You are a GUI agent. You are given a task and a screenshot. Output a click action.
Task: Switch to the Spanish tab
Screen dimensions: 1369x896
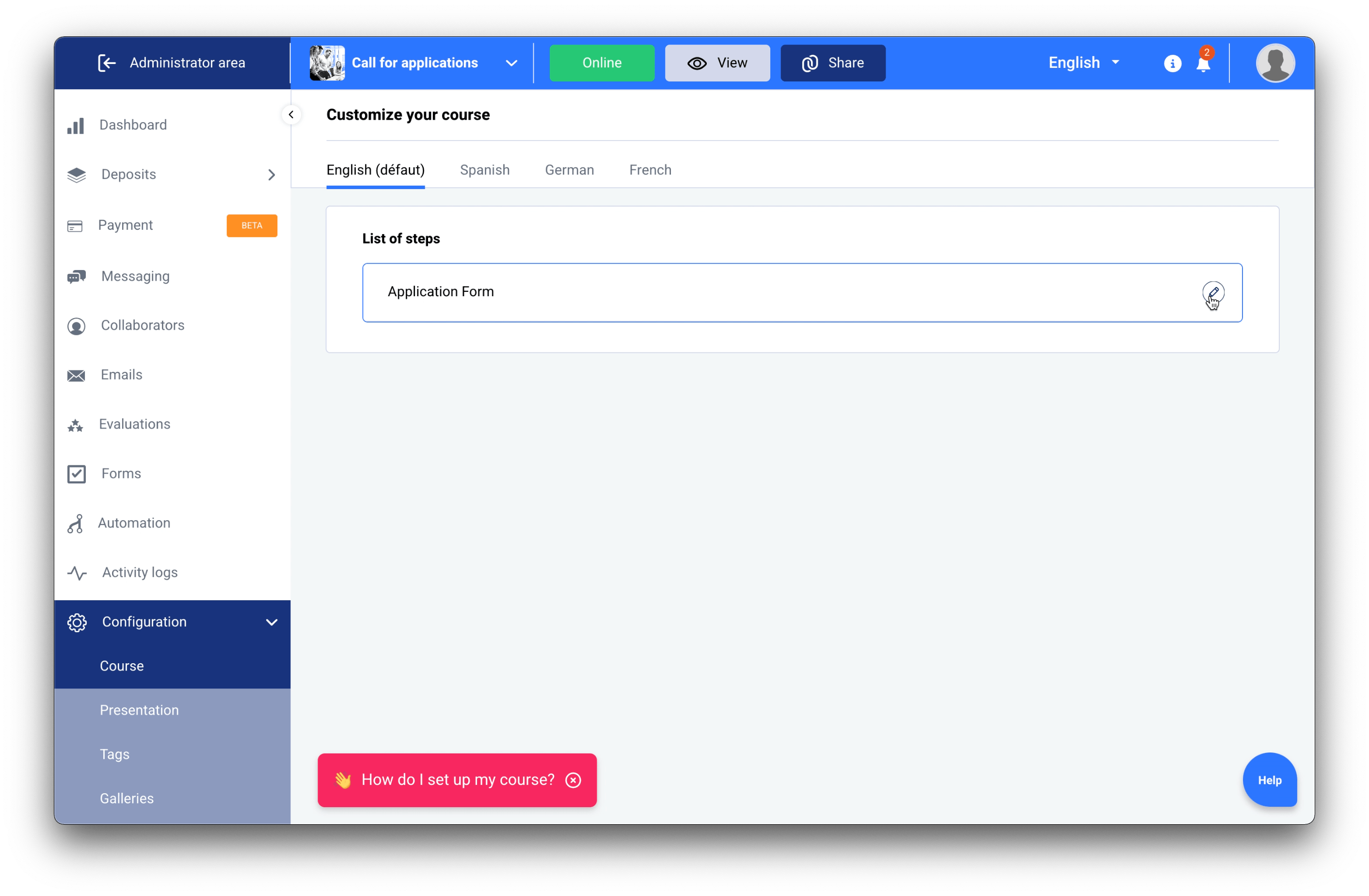(x=485, y=170)
